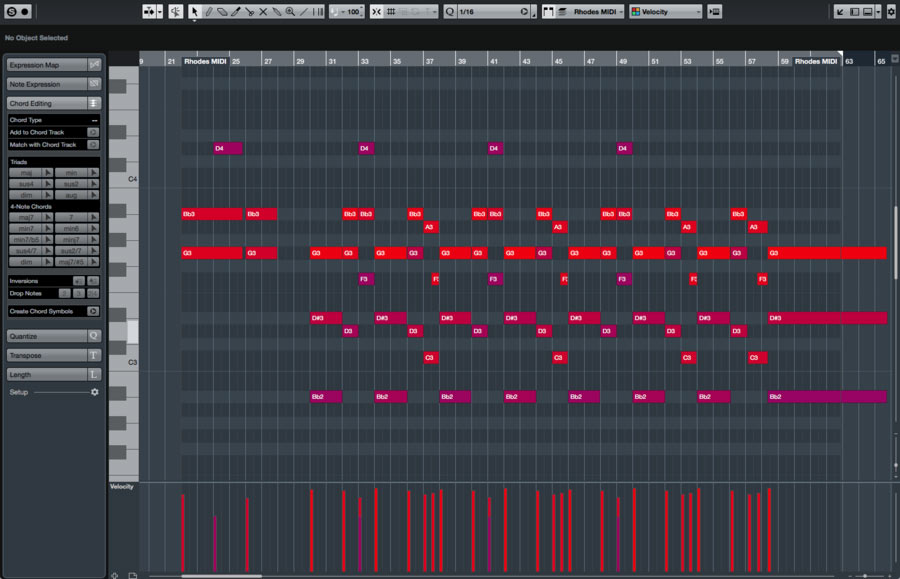
Task: Click the Match with Chord Track button
Action: click(x=92, y=145)
